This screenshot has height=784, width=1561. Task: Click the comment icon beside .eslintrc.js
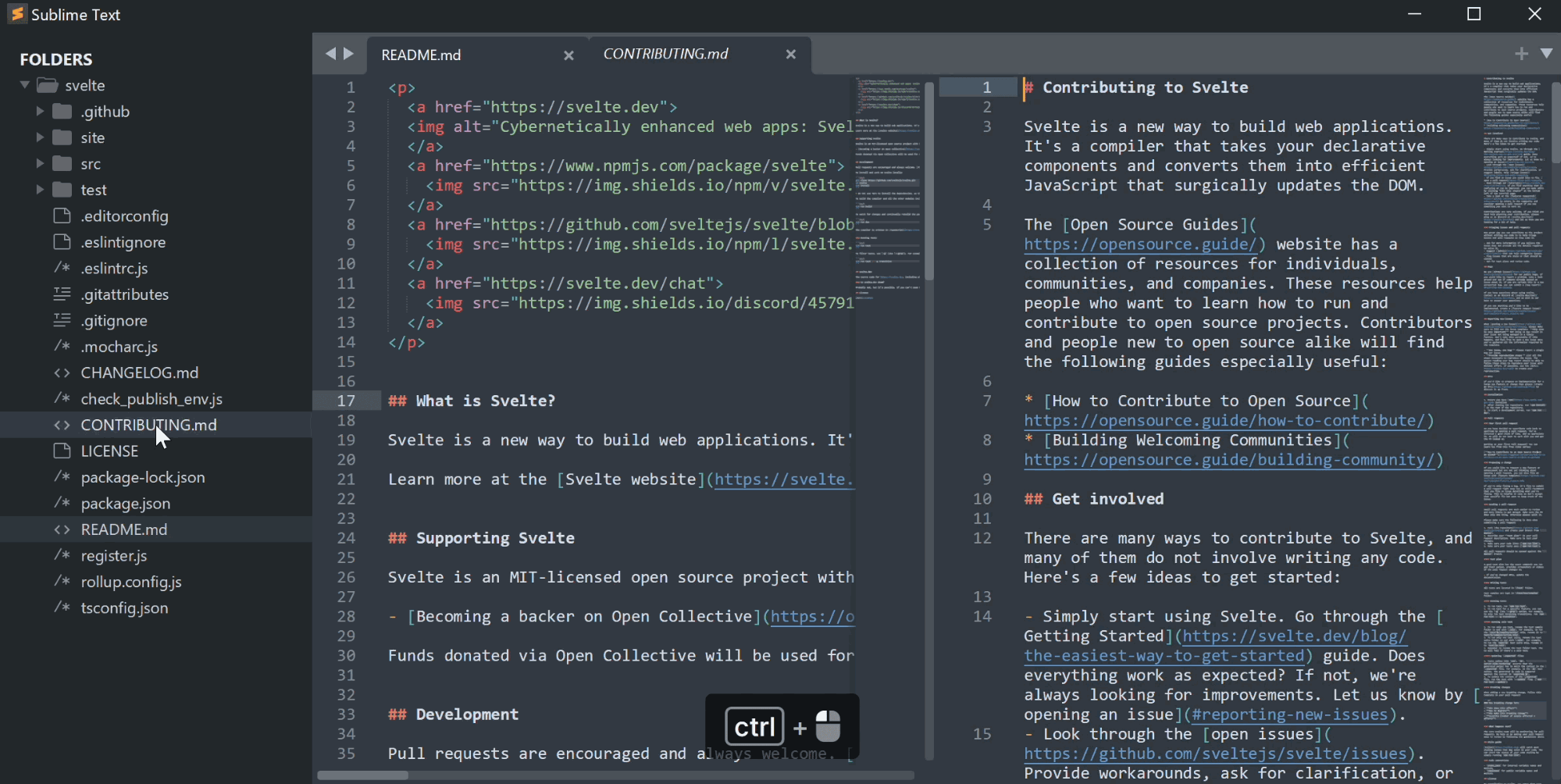(63, 268)
